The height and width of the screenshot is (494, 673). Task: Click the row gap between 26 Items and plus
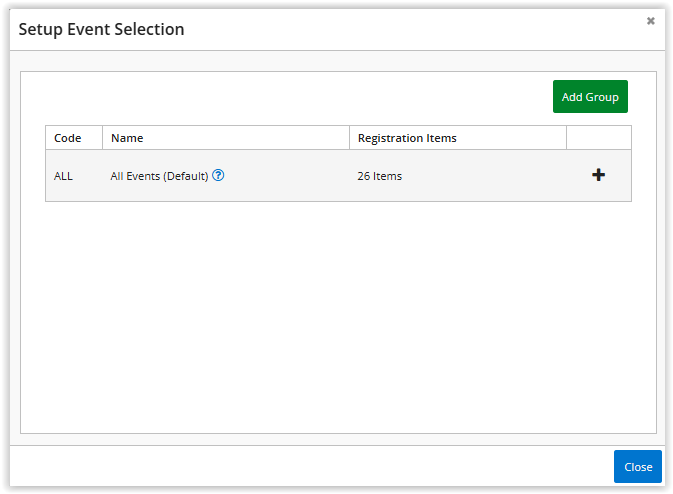pyautogui.click(x=500, y=176)
